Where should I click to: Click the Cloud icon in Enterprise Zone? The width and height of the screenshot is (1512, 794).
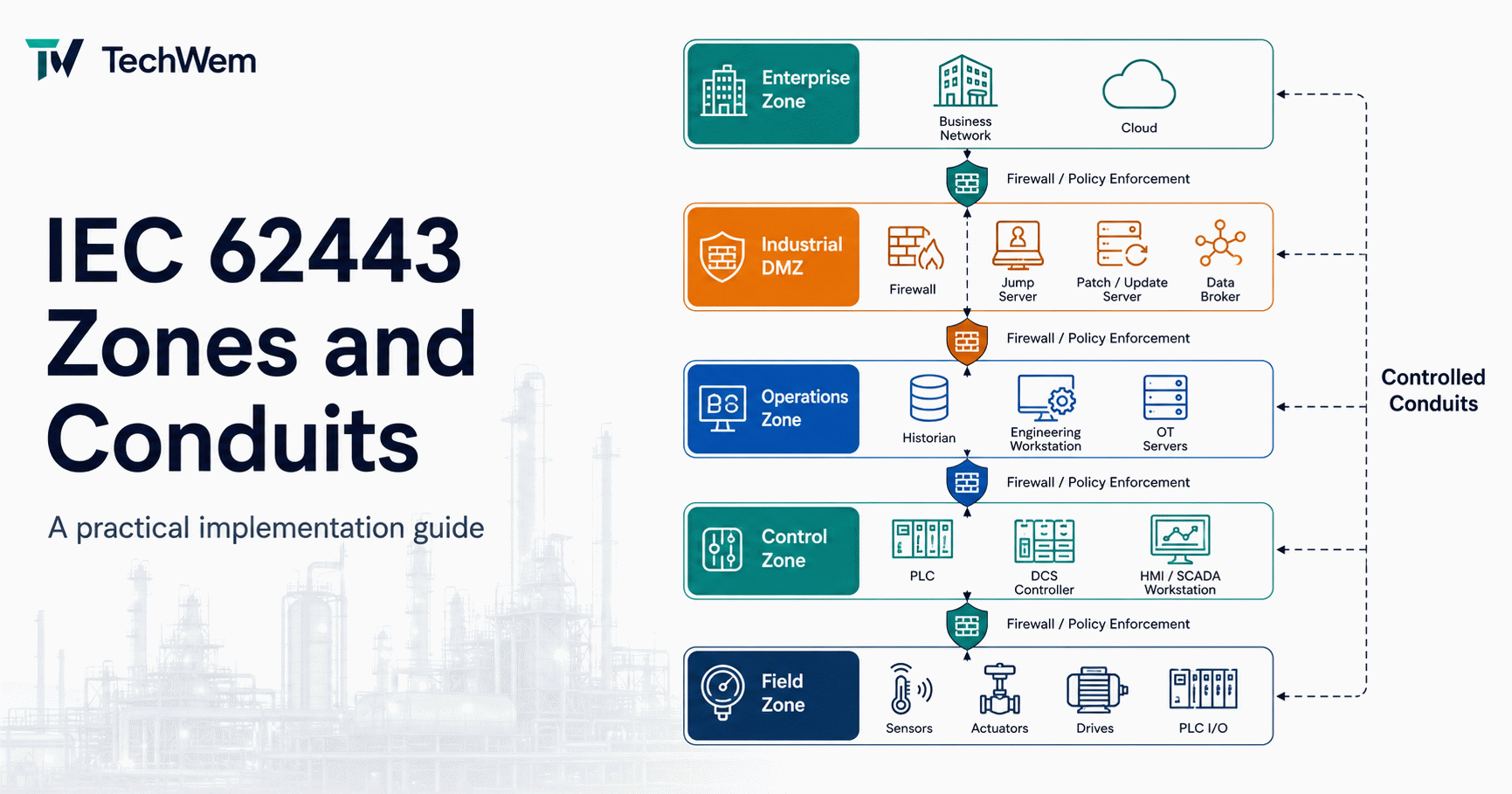coord(1139,85)
